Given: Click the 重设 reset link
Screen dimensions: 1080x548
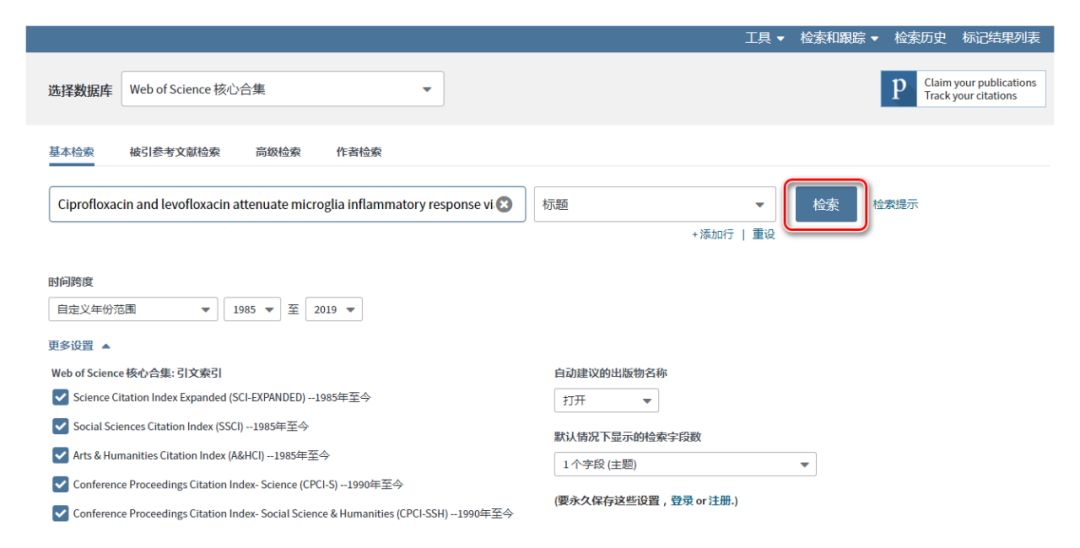Looking at the screenshot, I should tap(763, 235).
